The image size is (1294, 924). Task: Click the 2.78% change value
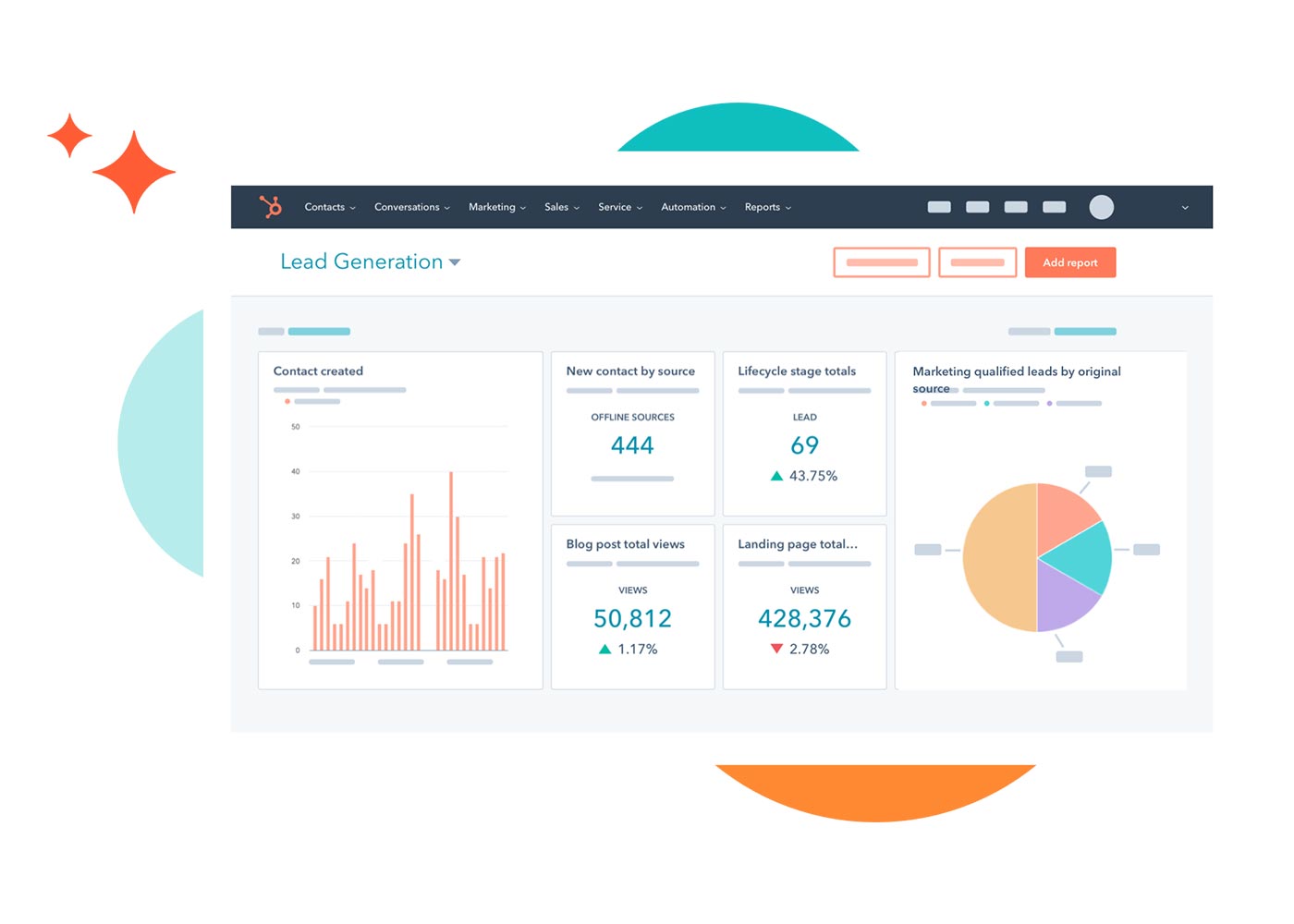click(810, 650)
